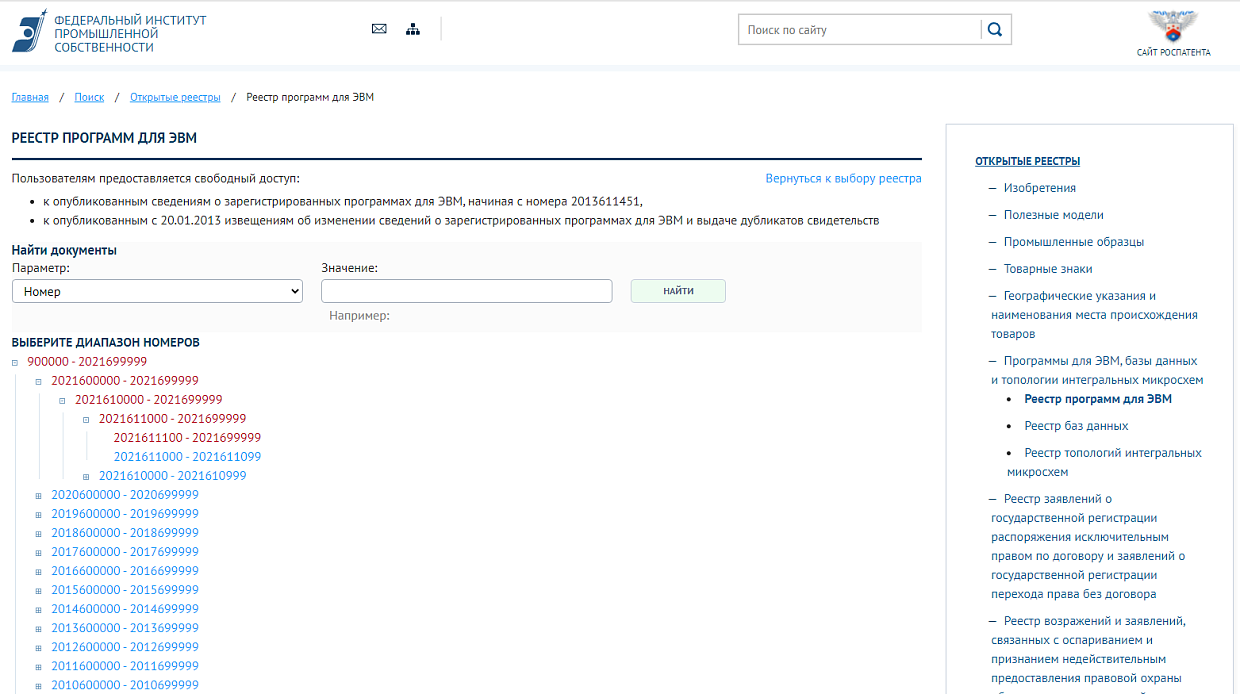The width and height of the screenshot is (1240, 694).
Task: Open the Параметр dropdown set to Номер
Action: click(157, 291)
